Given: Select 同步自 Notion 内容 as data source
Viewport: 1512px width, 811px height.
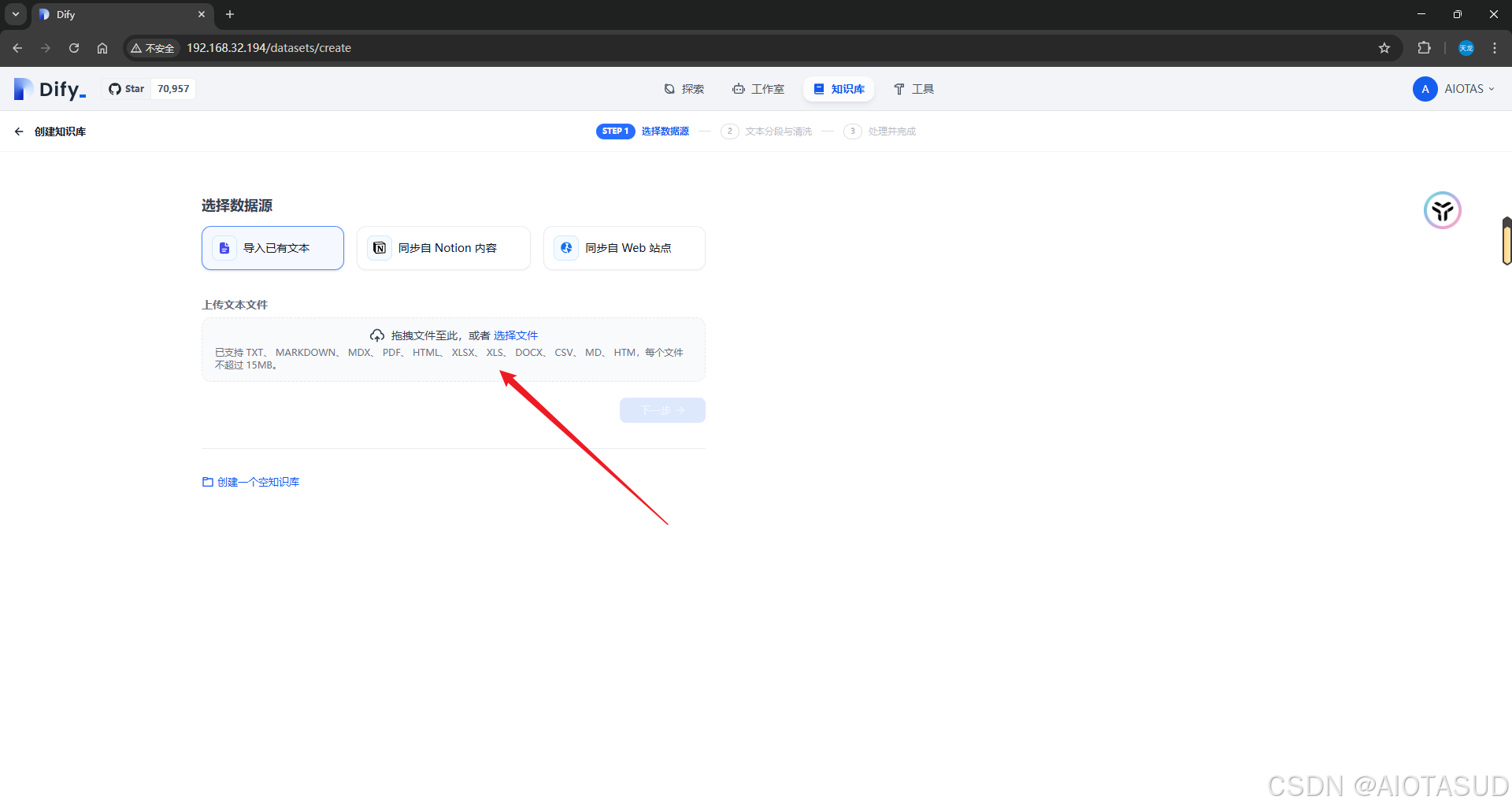Looking at the screenshot, I should point(443,247).
